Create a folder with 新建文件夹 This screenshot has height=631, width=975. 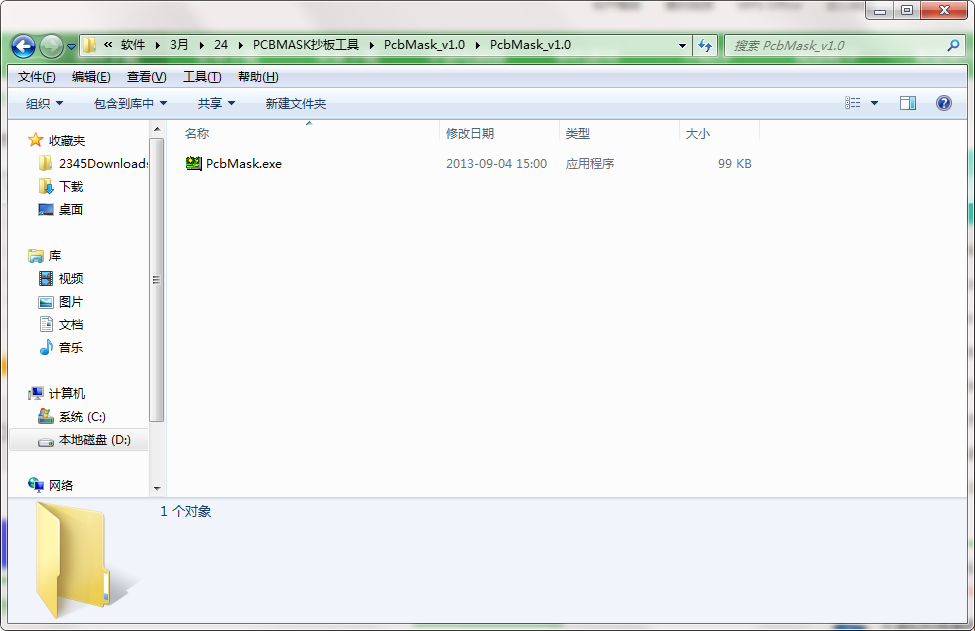pyautogui.click(x=296, y=103)
